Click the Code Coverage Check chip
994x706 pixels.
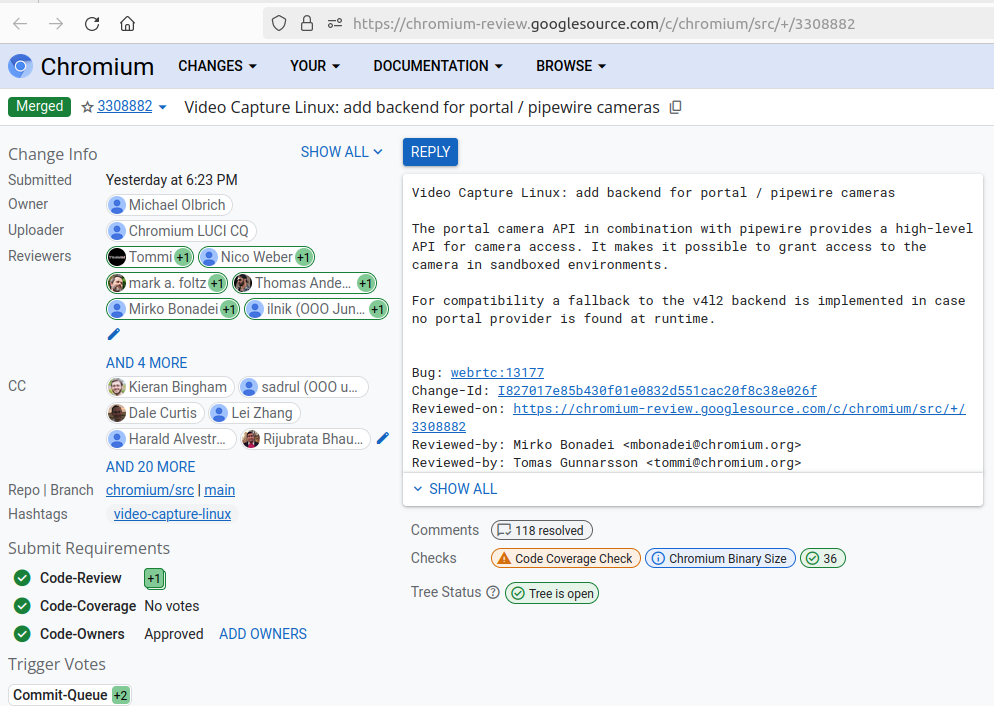565,558
